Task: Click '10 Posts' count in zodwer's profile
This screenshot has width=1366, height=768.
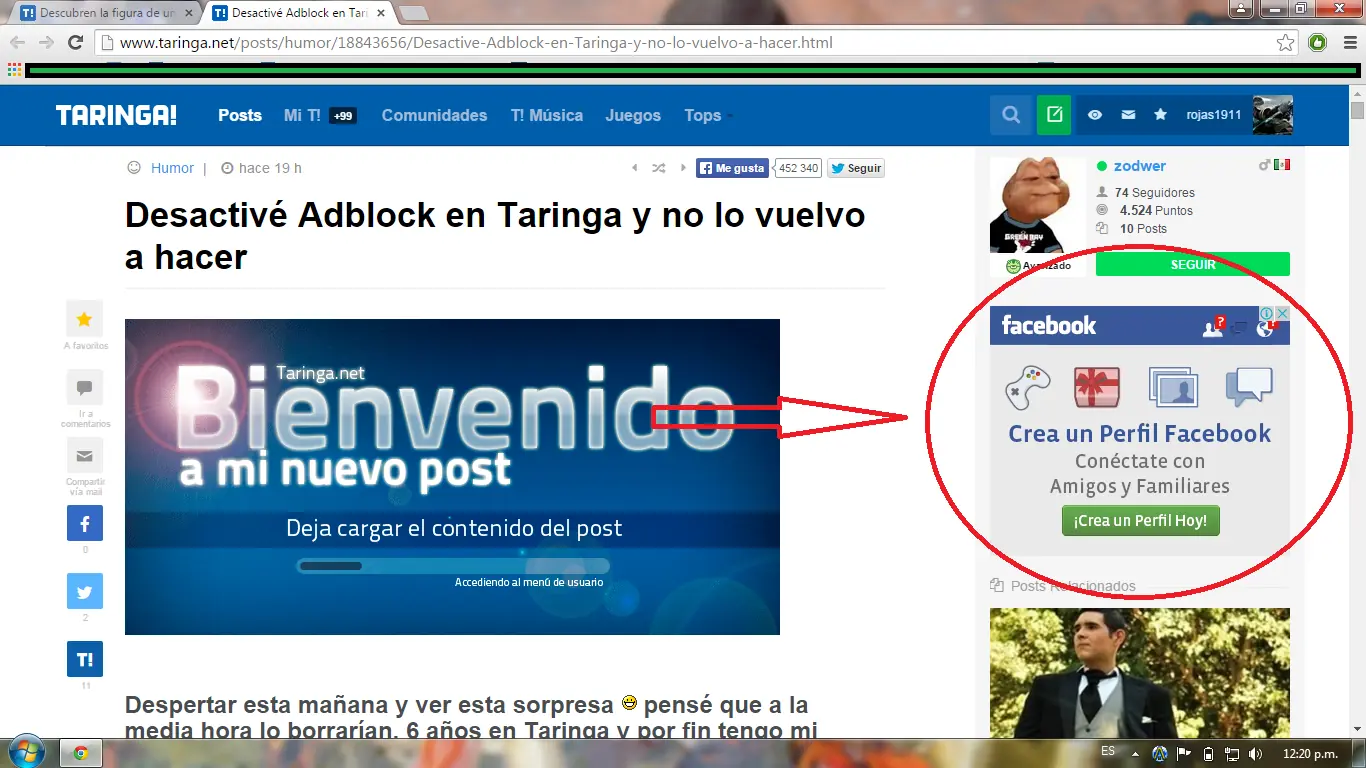Action: coord(1143,228)
